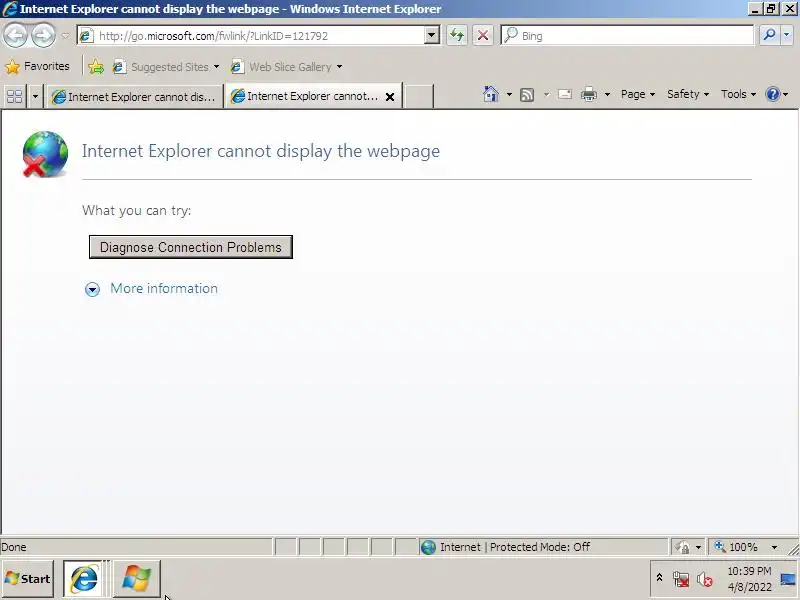Show hidden tray icons arrow
The height and width of the screenshot is (600, 800).
point(659,578)
